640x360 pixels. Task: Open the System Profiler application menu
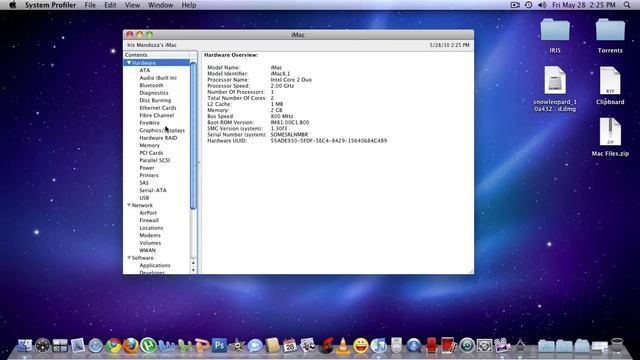(50, 5)
